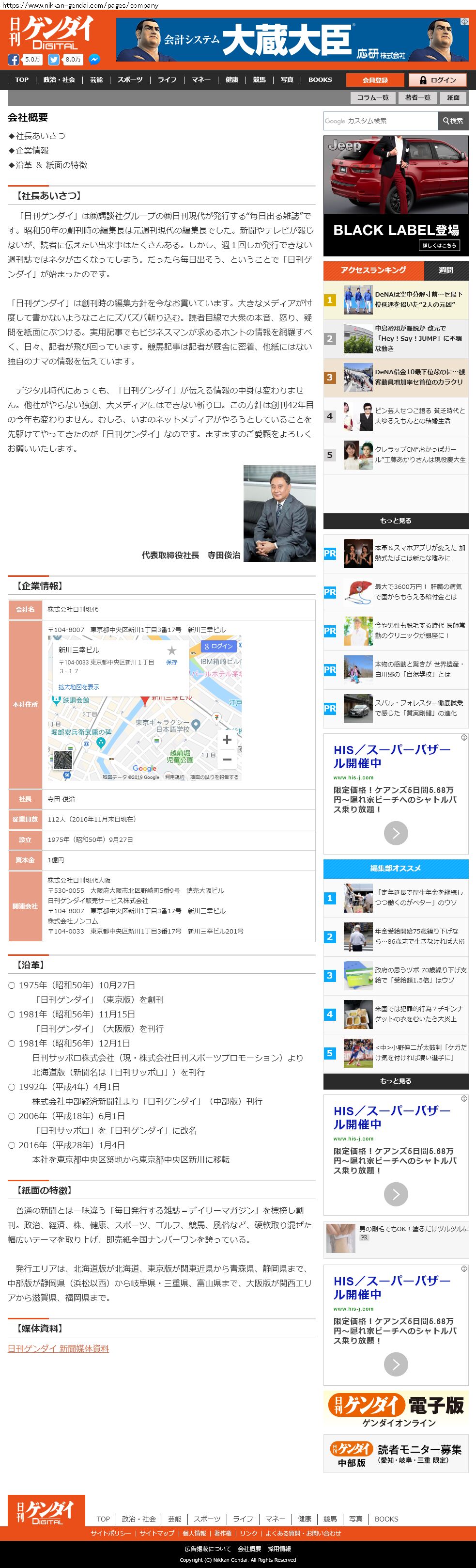Switch map to satellite view thumbnail
This screenshot has height=1568, width=476.
tap(62, 760)
